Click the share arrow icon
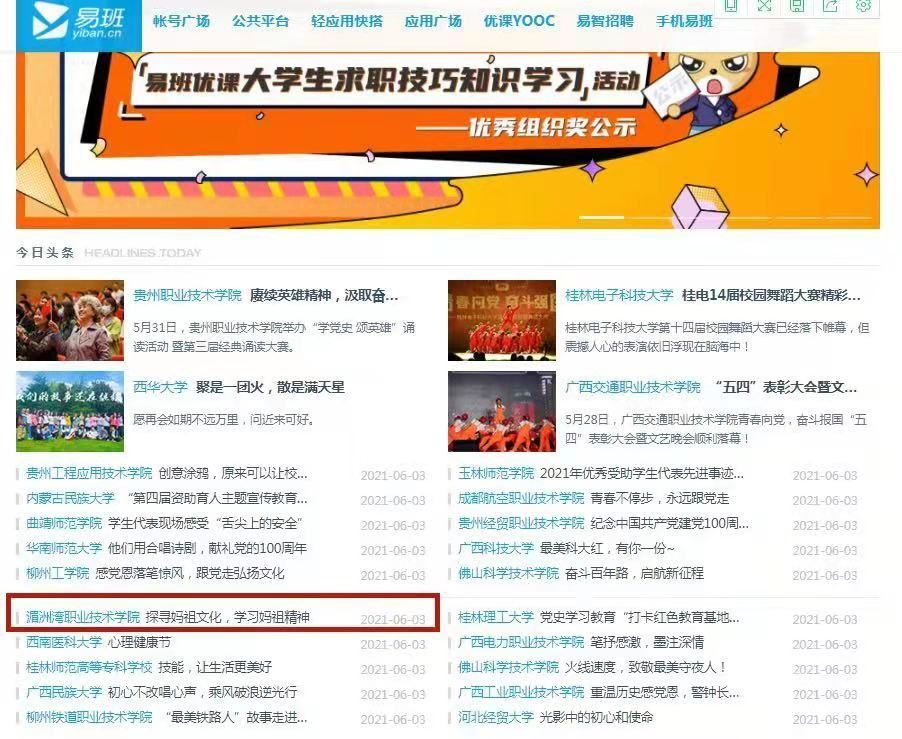The width and height of the screenshot is (902, 739). pos(830,6)
